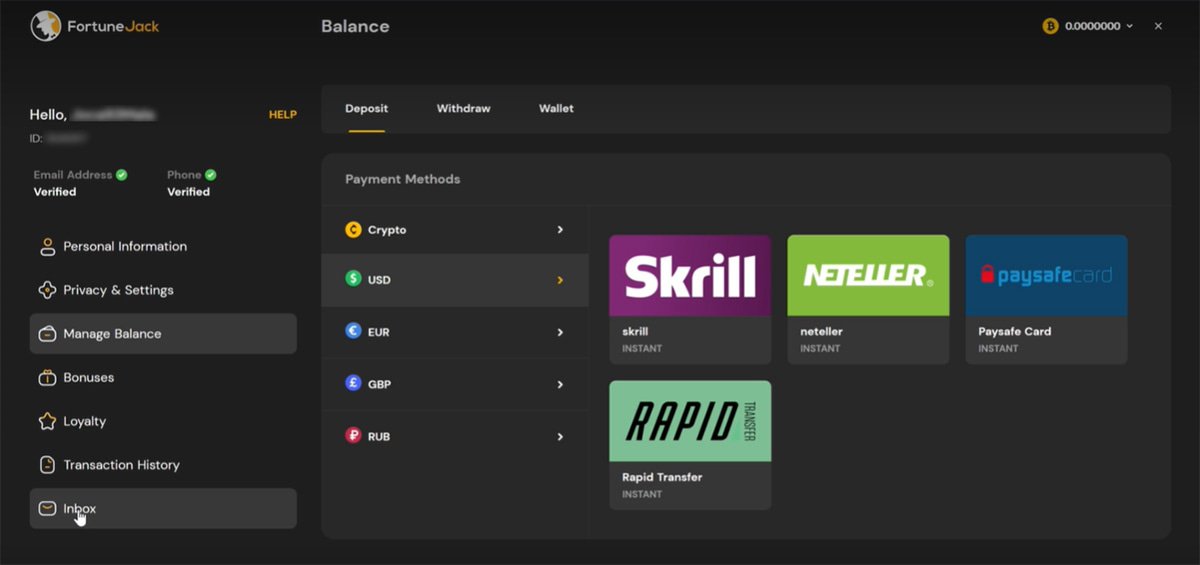Switch to the Wallet tab
The image size is (1200, 565).
(556, 108)
